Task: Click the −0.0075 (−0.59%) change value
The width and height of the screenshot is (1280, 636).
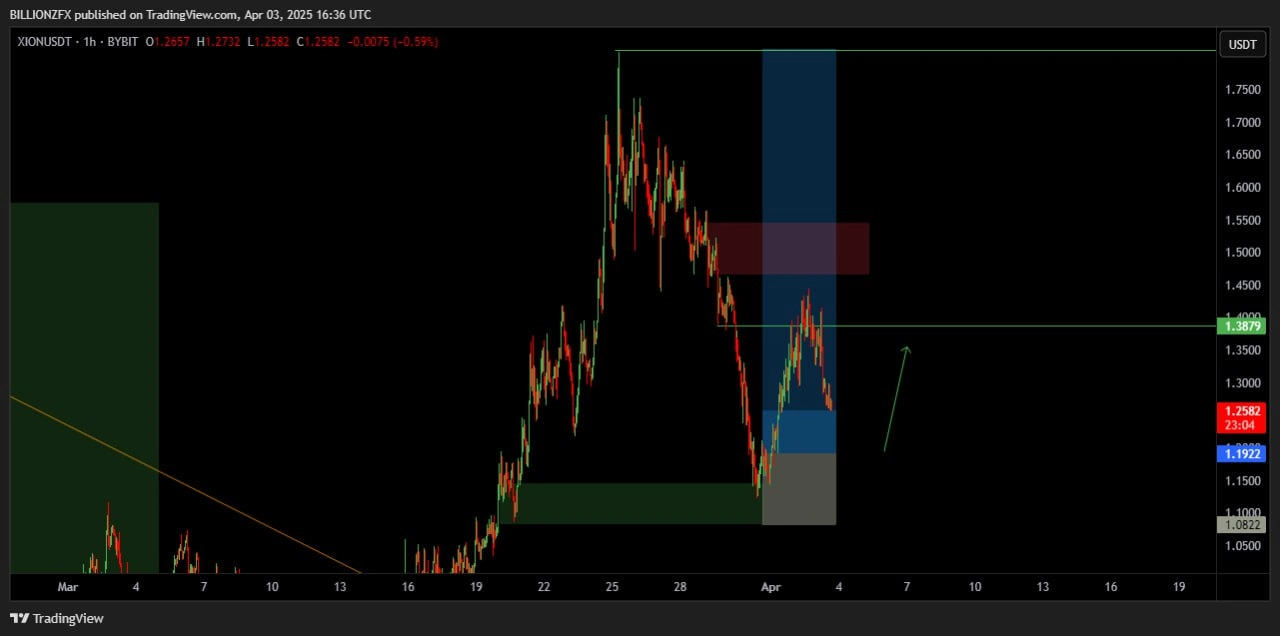Action: [x=392, y=42]
